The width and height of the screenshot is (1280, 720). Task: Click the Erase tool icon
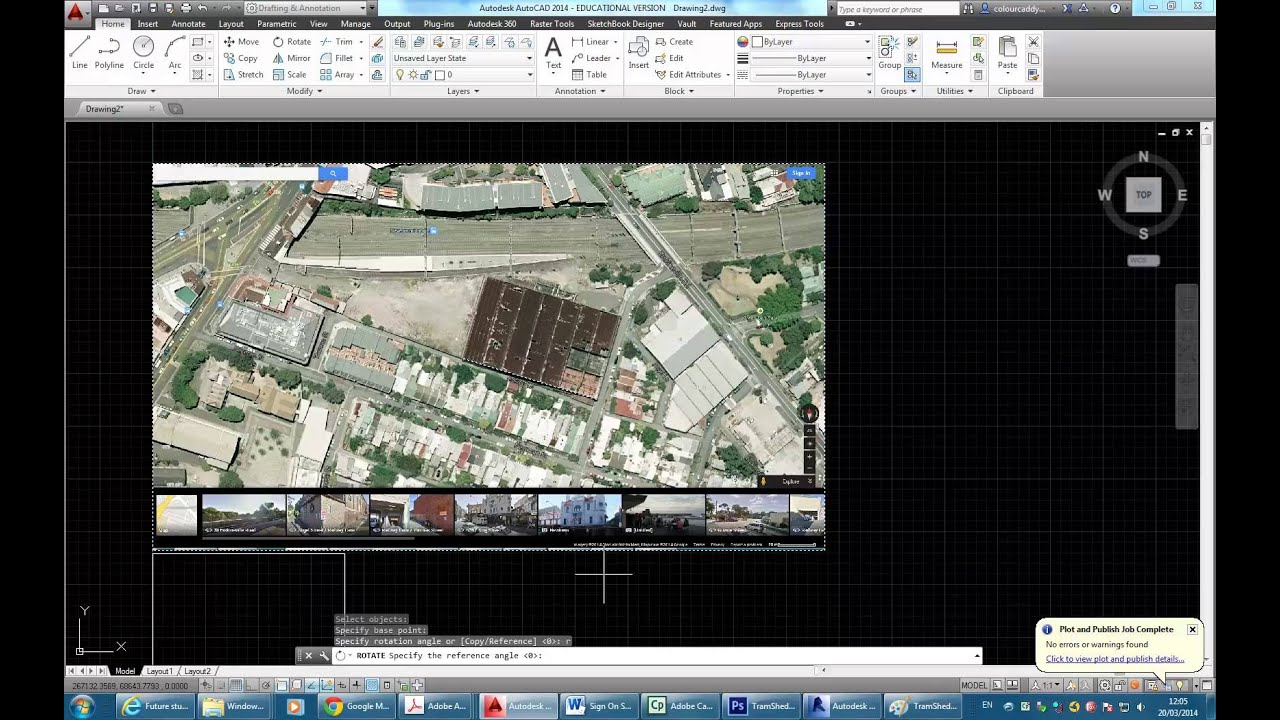377,42
